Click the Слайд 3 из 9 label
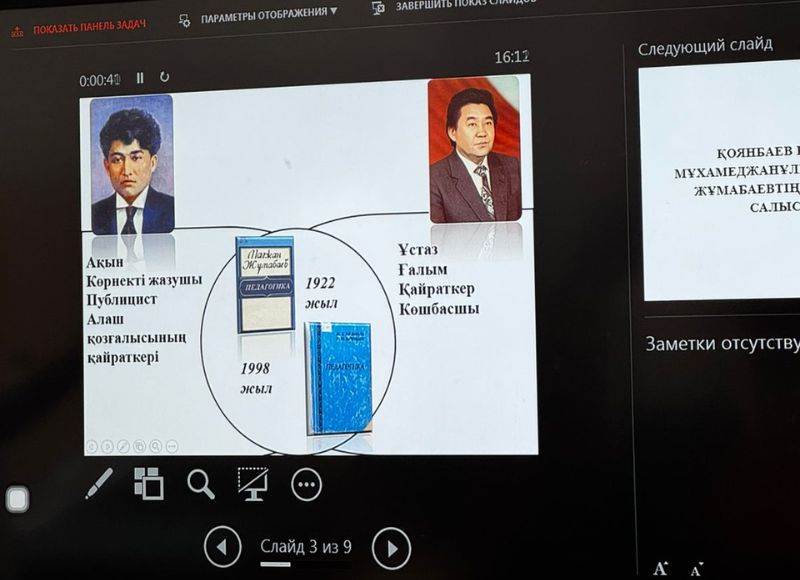 coord(306,547)
